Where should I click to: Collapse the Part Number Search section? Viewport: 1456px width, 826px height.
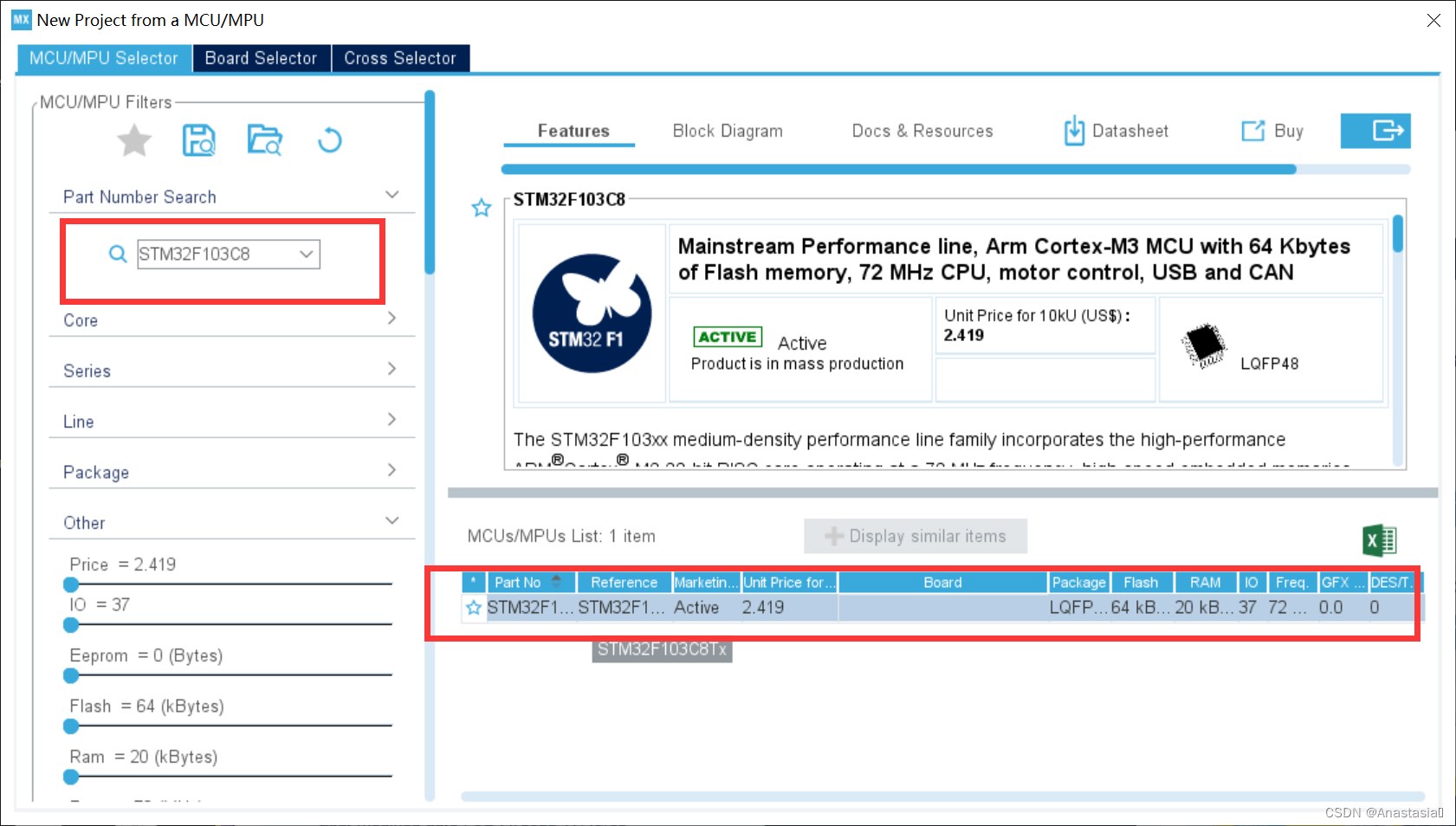click(x=392, y=195)
